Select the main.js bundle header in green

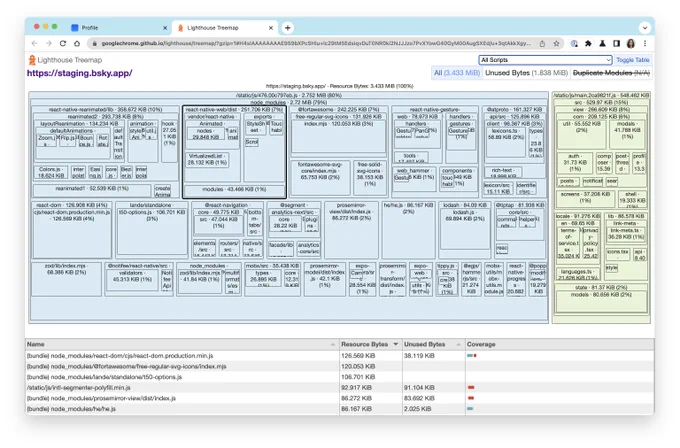click(601, 95)
